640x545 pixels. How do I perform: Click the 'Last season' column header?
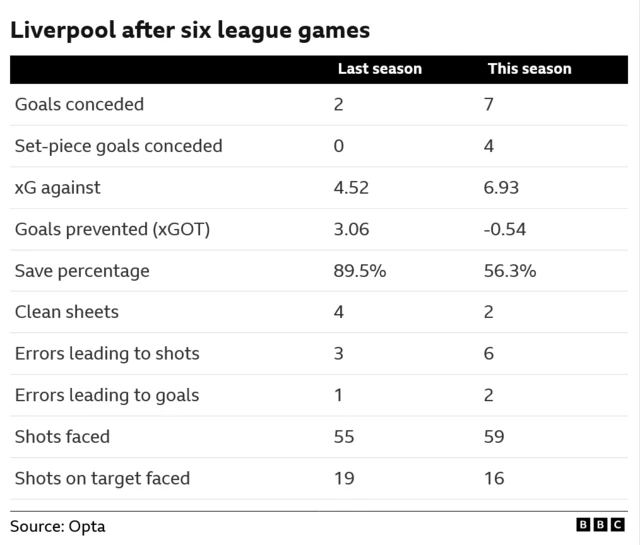coord(379,69)
